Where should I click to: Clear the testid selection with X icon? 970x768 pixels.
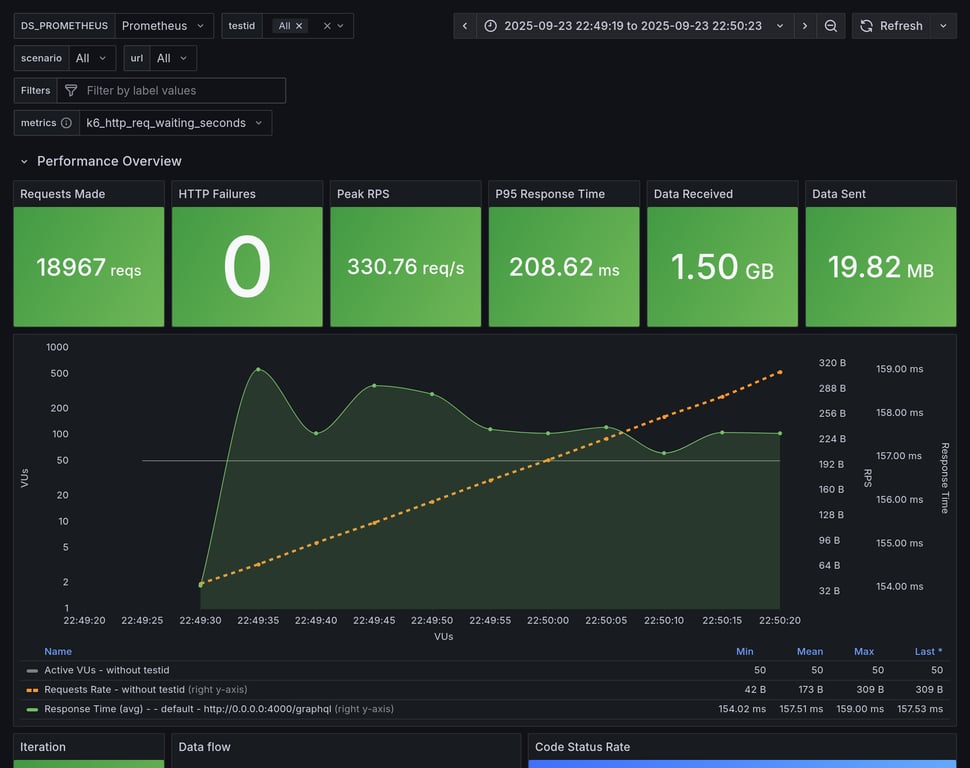(327, 26)
